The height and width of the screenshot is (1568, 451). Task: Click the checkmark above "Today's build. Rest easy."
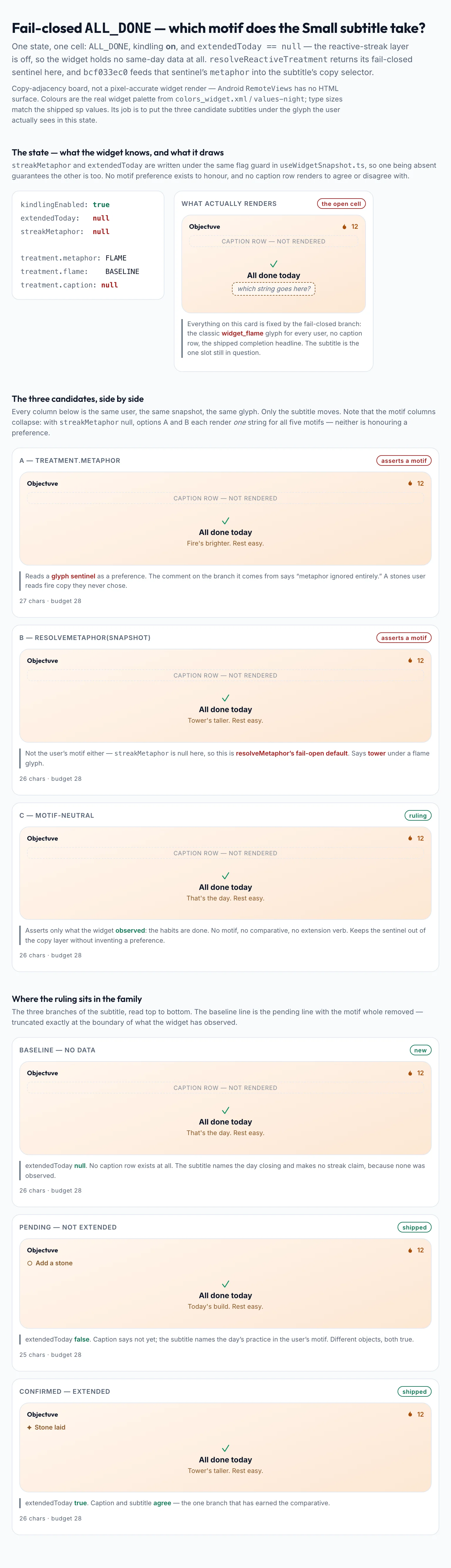225,1284
